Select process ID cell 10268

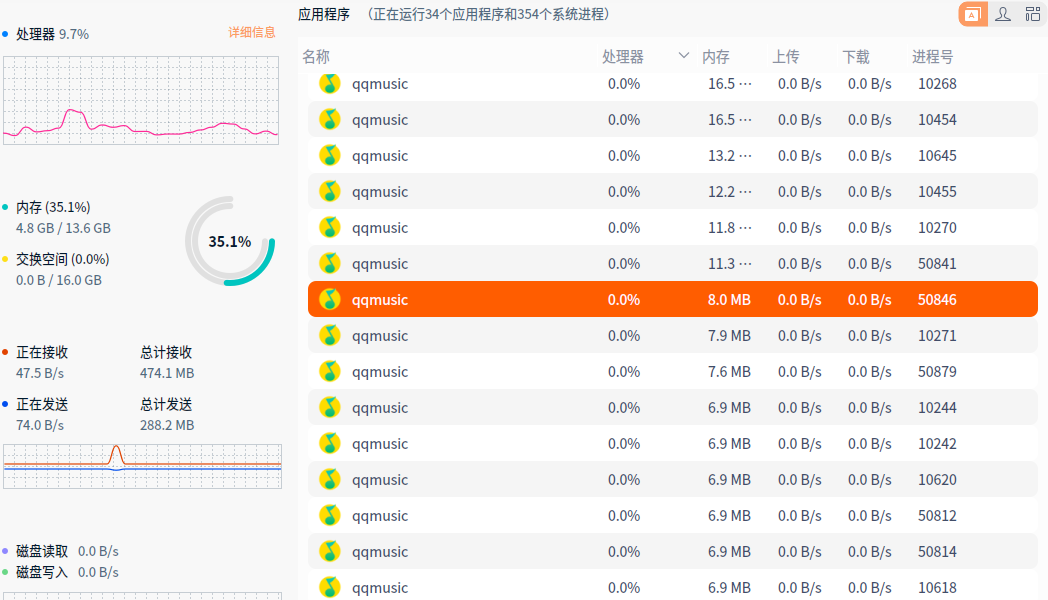(x=937, y=84)
